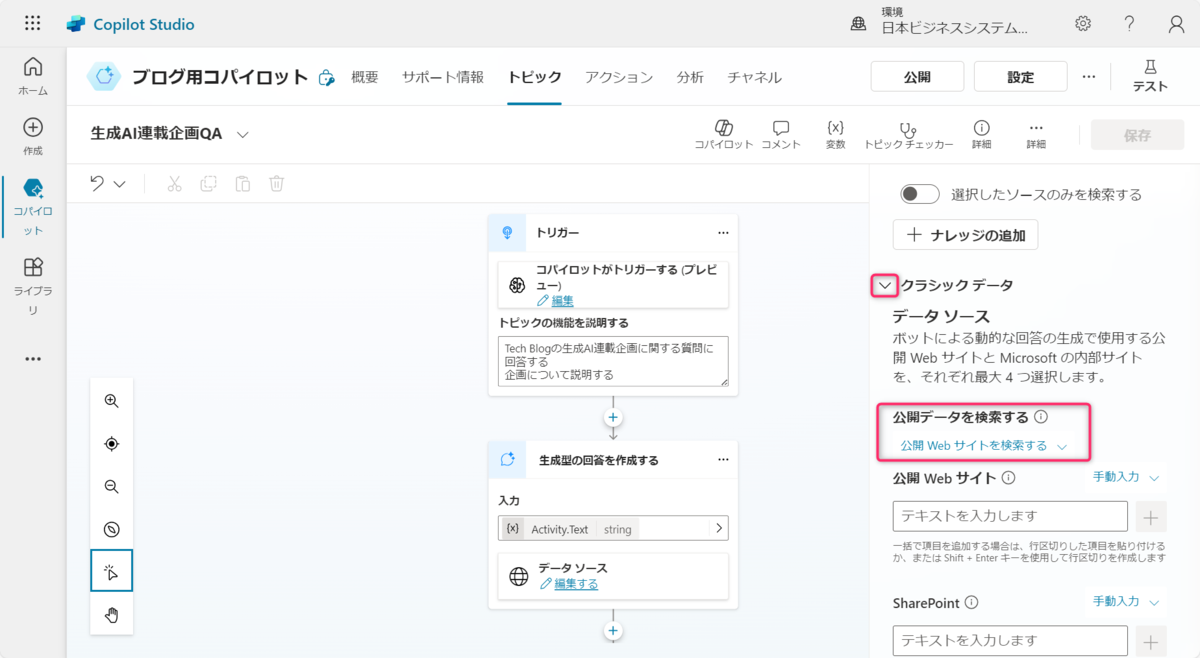Expand the Activity.Text input chevron

click(718, 528)
